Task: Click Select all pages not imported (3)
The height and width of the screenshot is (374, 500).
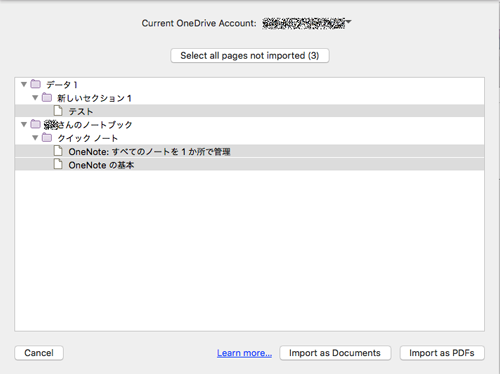Action: pos(250,55)
